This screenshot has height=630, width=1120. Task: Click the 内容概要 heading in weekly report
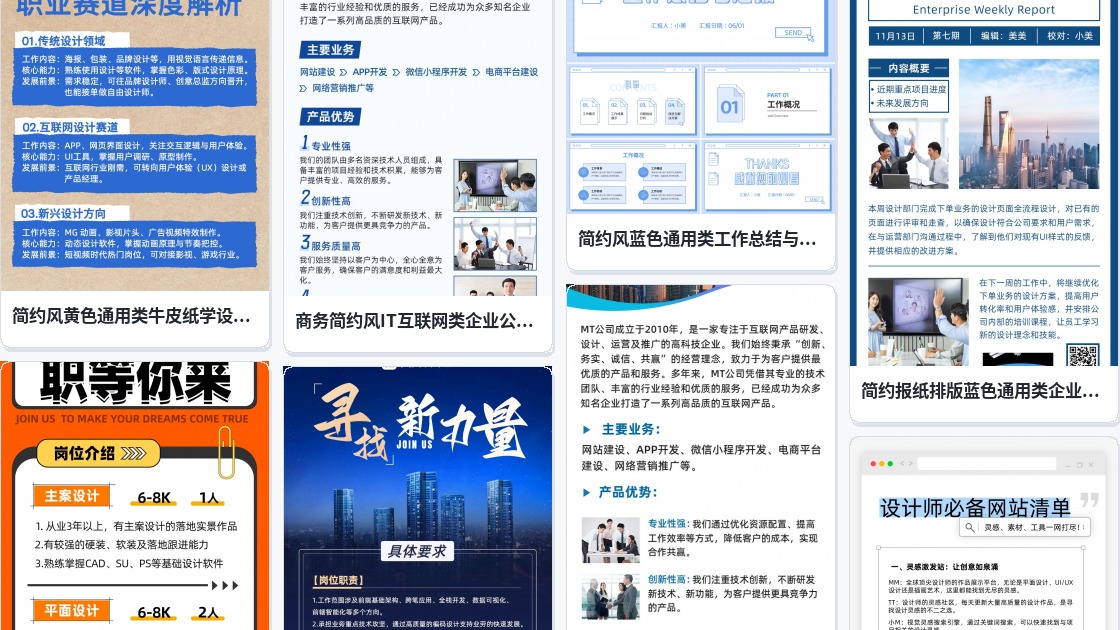pos(909,68)
